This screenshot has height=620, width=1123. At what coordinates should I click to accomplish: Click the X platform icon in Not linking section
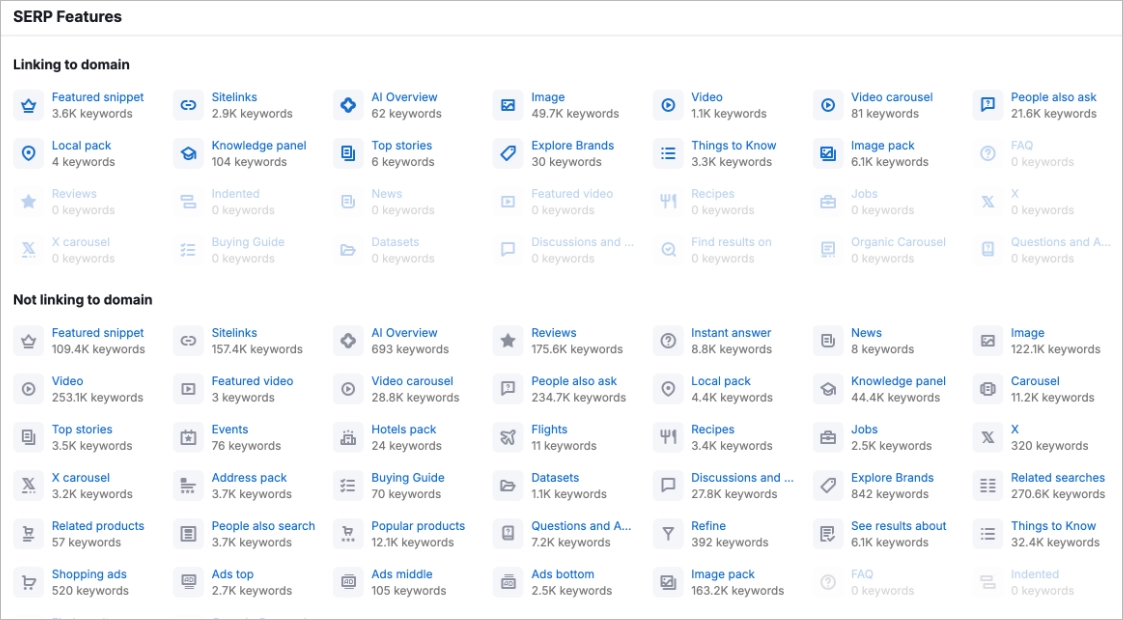[987, 436]
